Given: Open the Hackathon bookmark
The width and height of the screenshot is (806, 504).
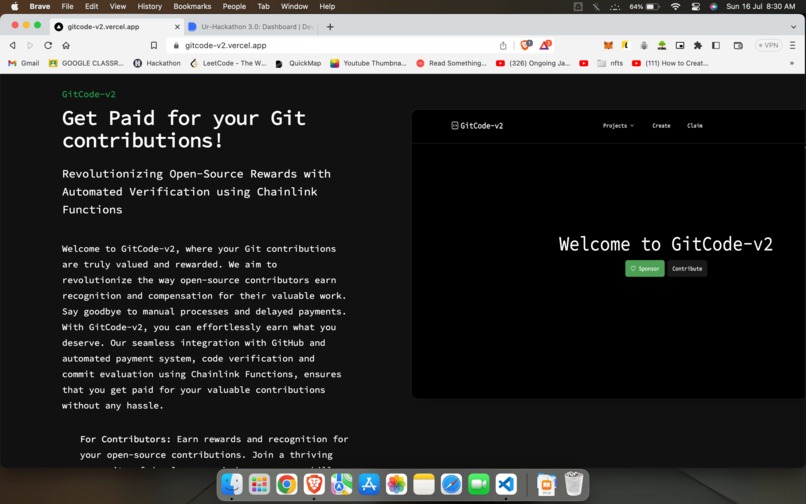Looking at the screenshot, I should click(157, 63).
